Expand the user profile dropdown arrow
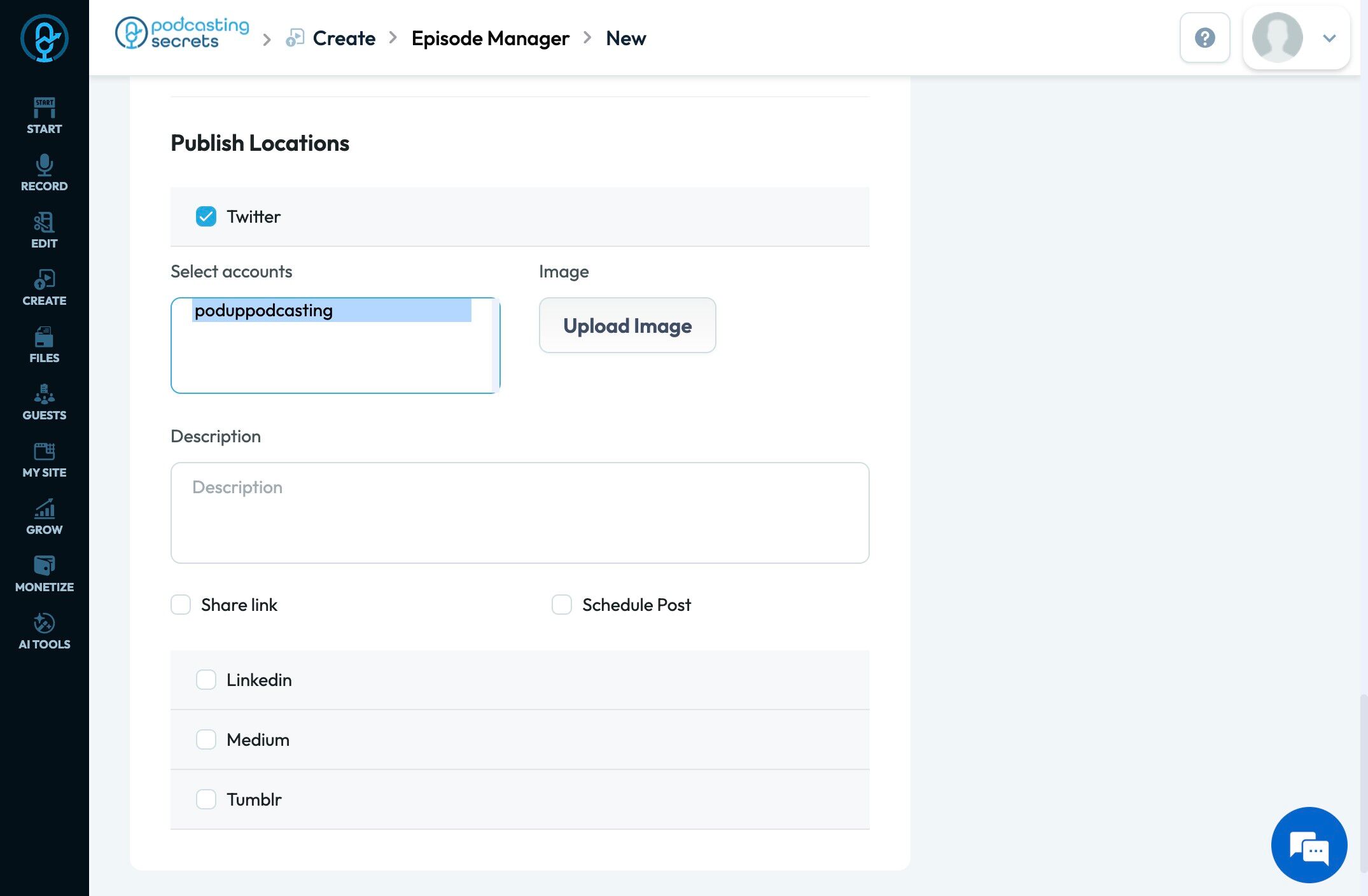1368x896 pixels. [x=1329, y=38]
